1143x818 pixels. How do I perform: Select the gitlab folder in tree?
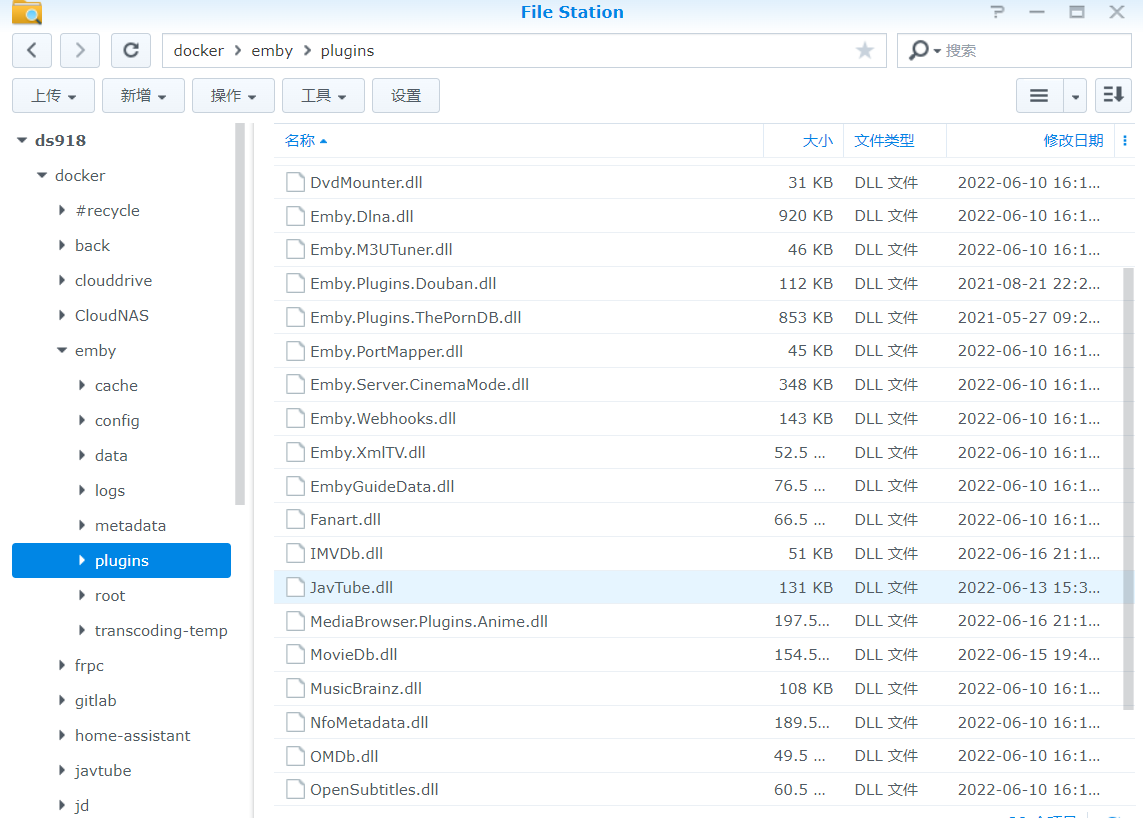tap(95, 701)
